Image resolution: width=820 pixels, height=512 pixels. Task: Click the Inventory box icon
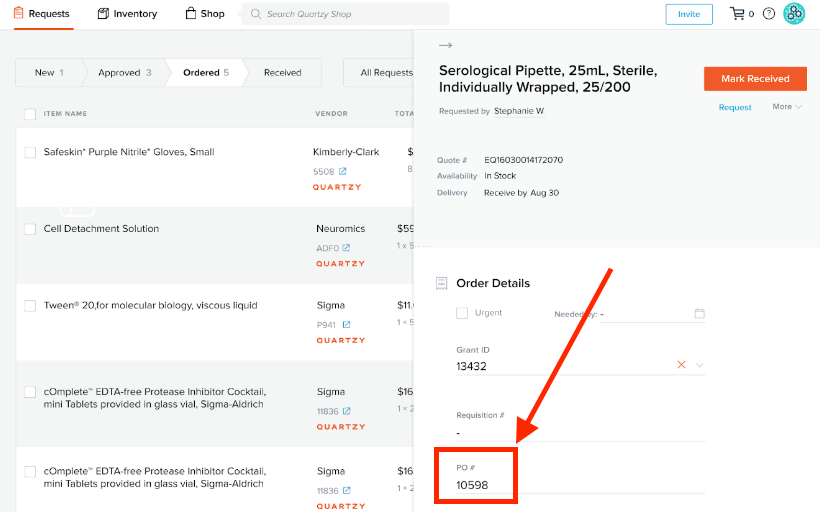click(103, 14)
